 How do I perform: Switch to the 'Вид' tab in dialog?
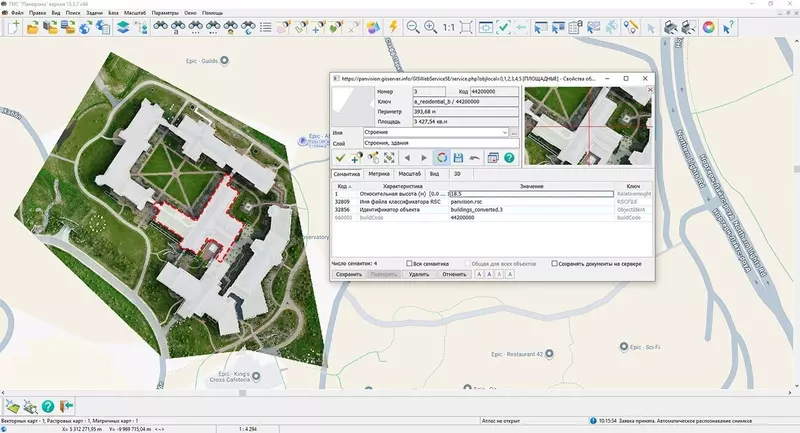[434, 174]
